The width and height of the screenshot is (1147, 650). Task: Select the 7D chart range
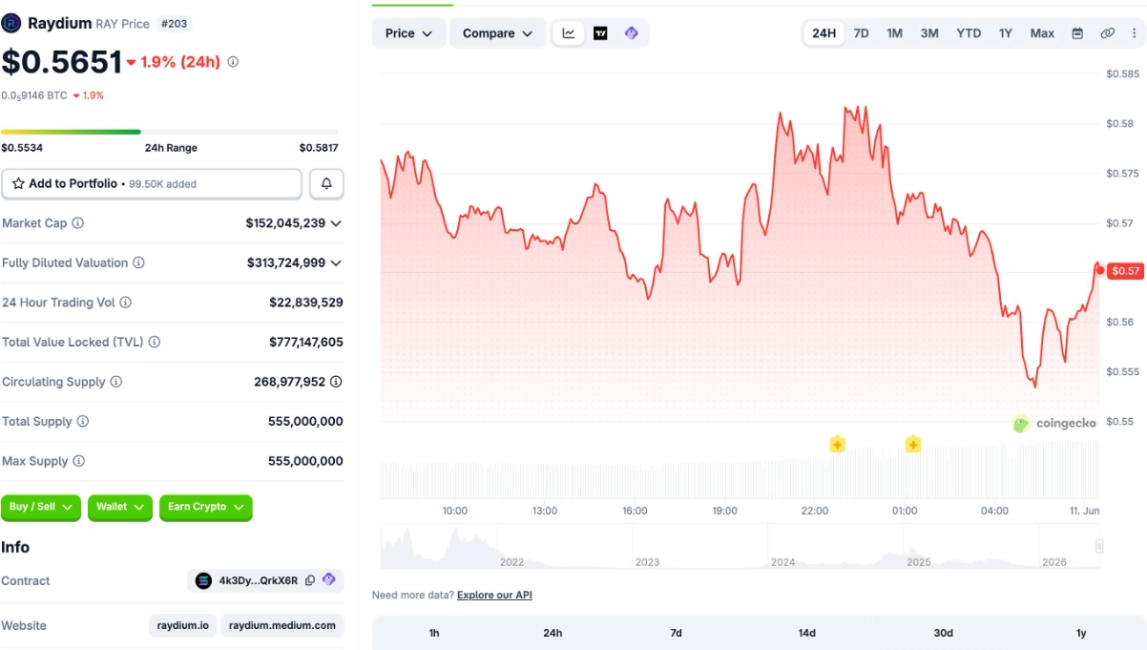click(861, 33)
